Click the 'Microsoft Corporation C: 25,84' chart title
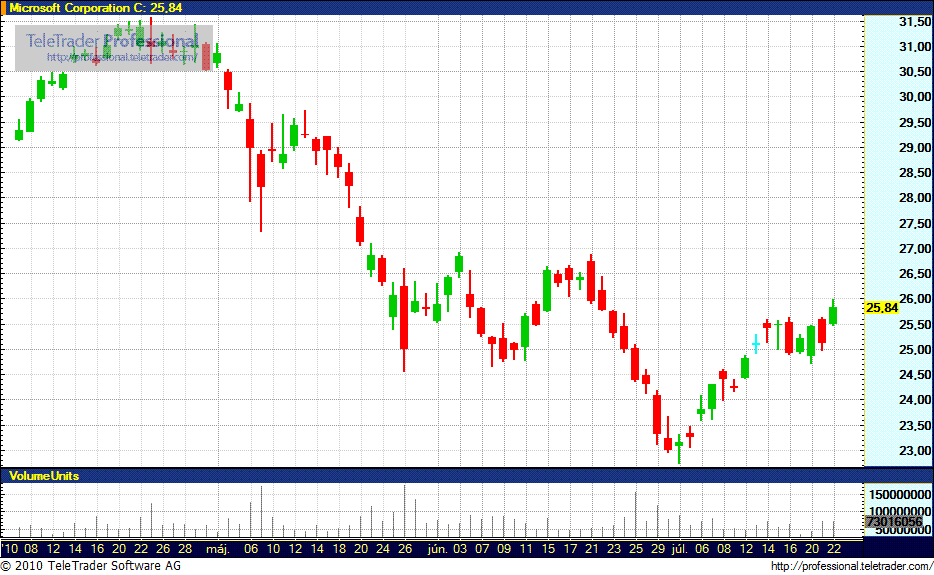 pyautogui.click(x=95, y=8)
